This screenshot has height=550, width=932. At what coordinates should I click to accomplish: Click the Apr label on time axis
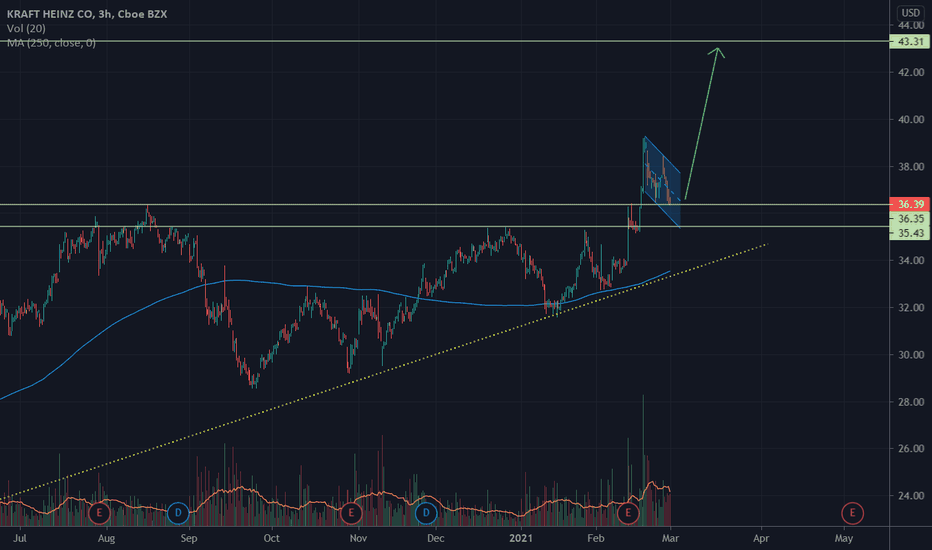point(761,538)
